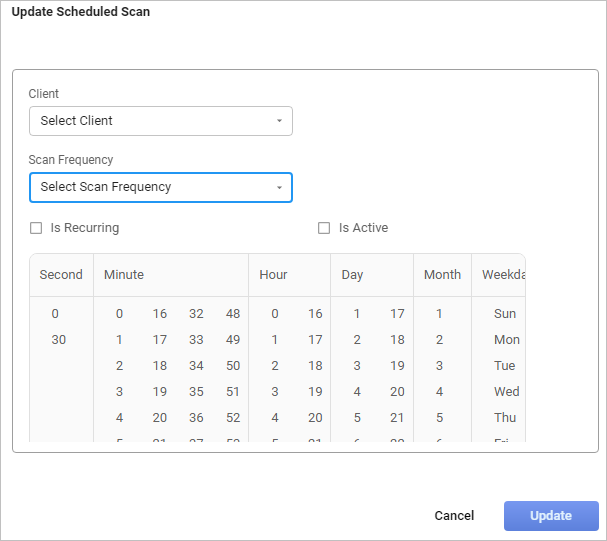607x541 pixels.
Task: Click the Month column header
Action: tap(442, 275)
